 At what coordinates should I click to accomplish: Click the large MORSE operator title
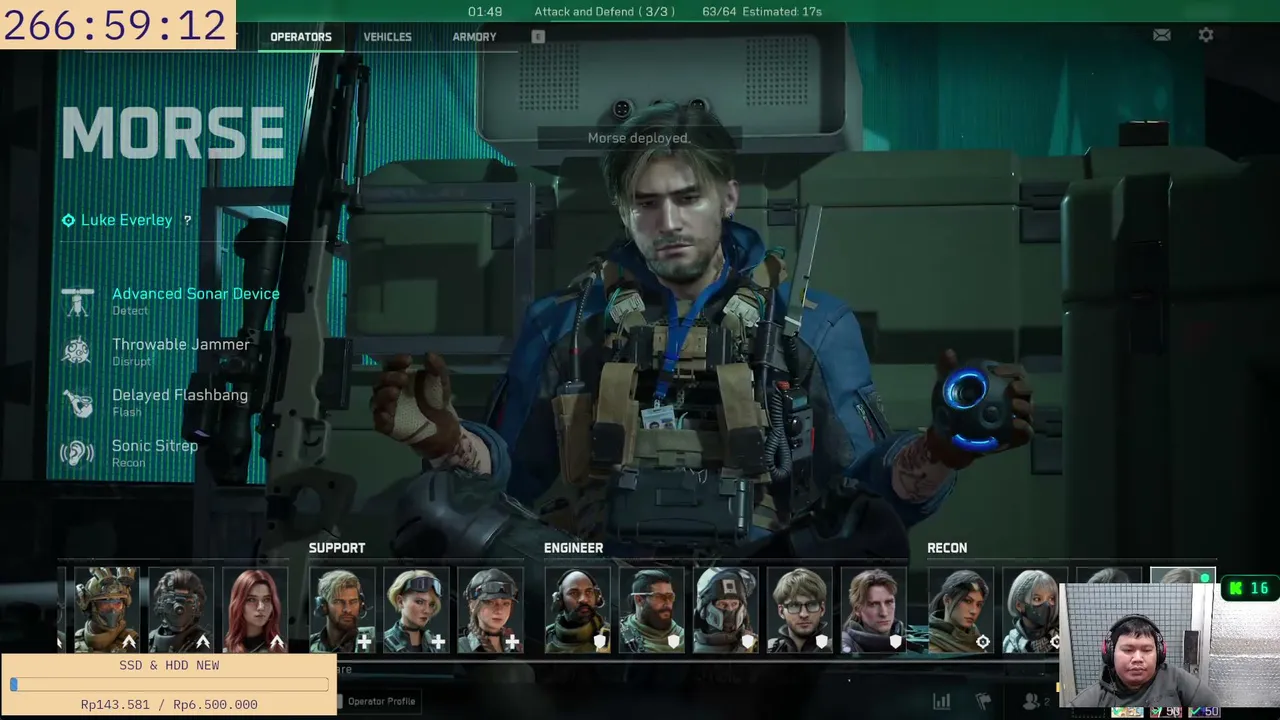click(173, 132)
